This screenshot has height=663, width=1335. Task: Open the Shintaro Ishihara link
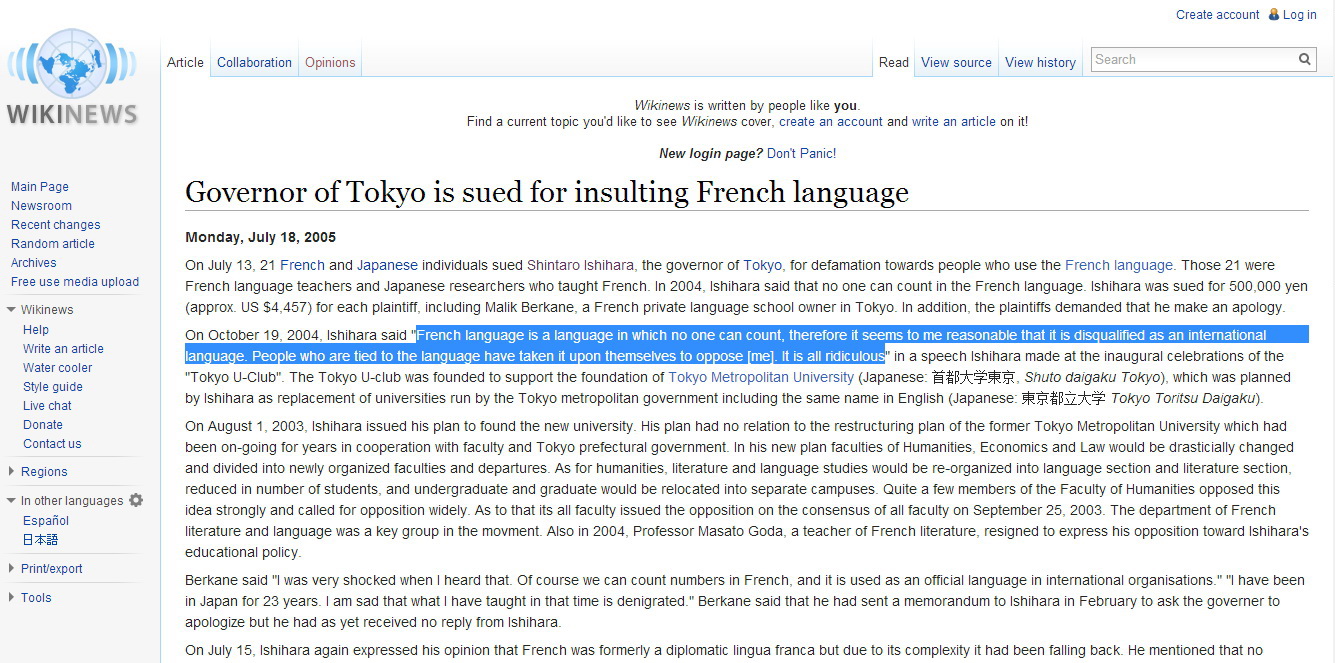[580, 266]
